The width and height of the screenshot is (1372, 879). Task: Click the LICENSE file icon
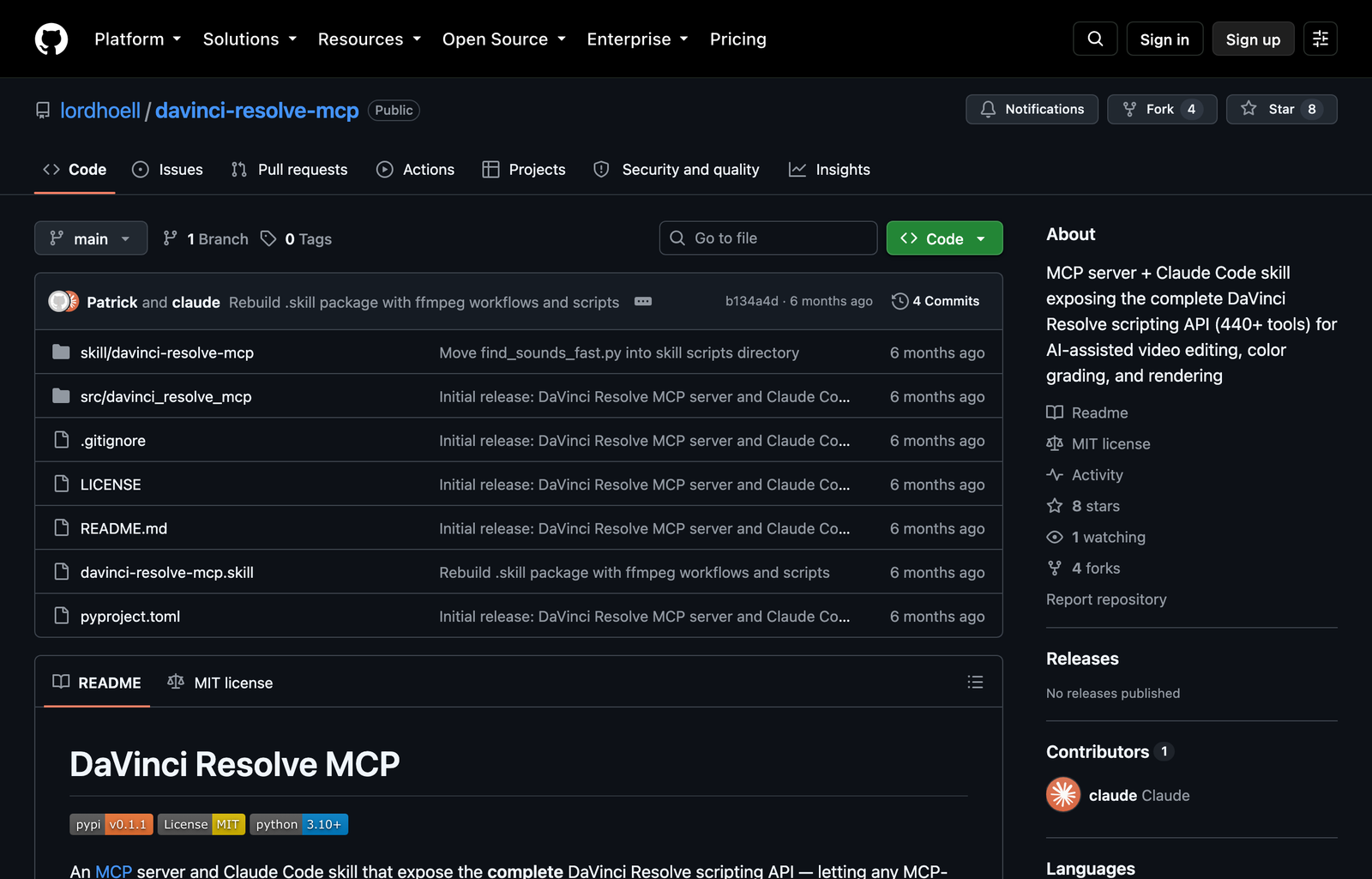pos(61,484)
